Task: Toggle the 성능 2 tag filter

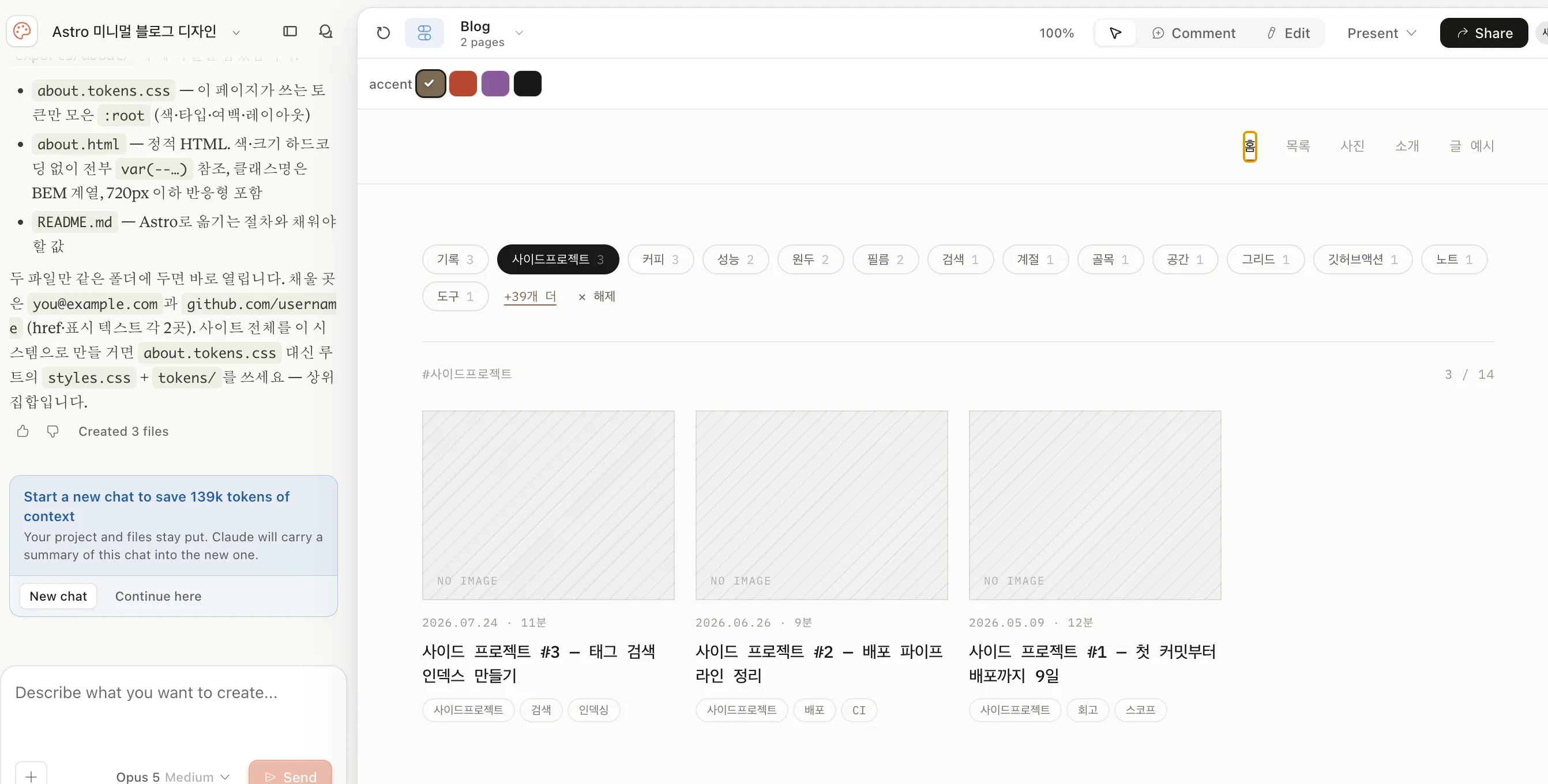Action: [x=735, y=259]
